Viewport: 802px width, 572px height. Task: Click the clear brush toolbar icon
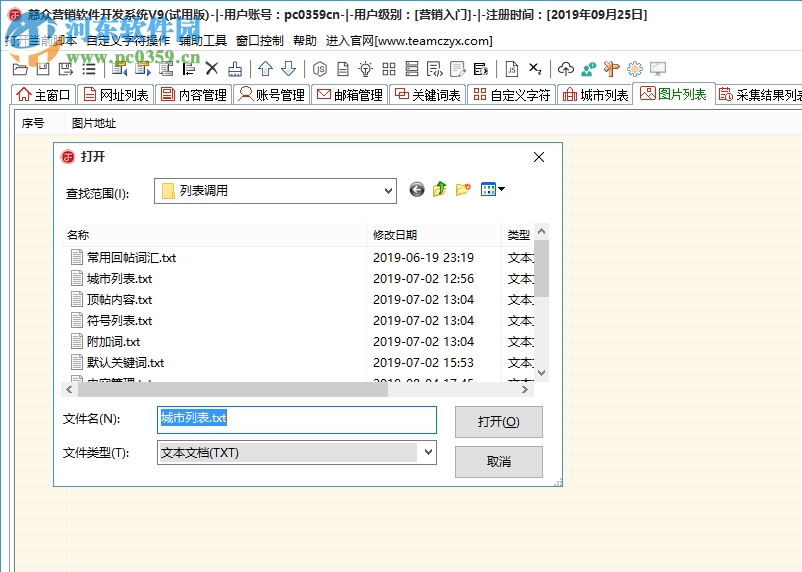[235, 69]
